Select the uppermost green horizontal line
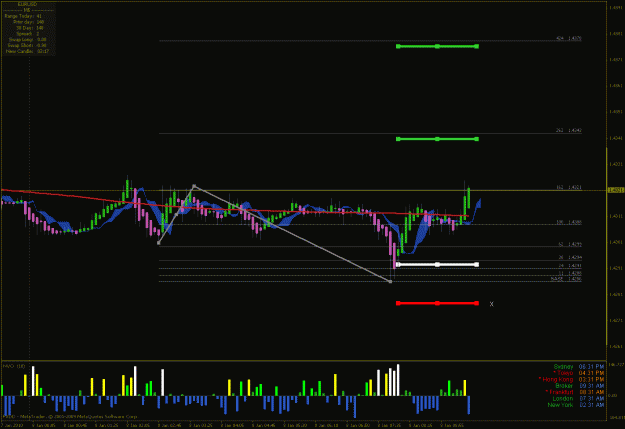 [437, 46]
